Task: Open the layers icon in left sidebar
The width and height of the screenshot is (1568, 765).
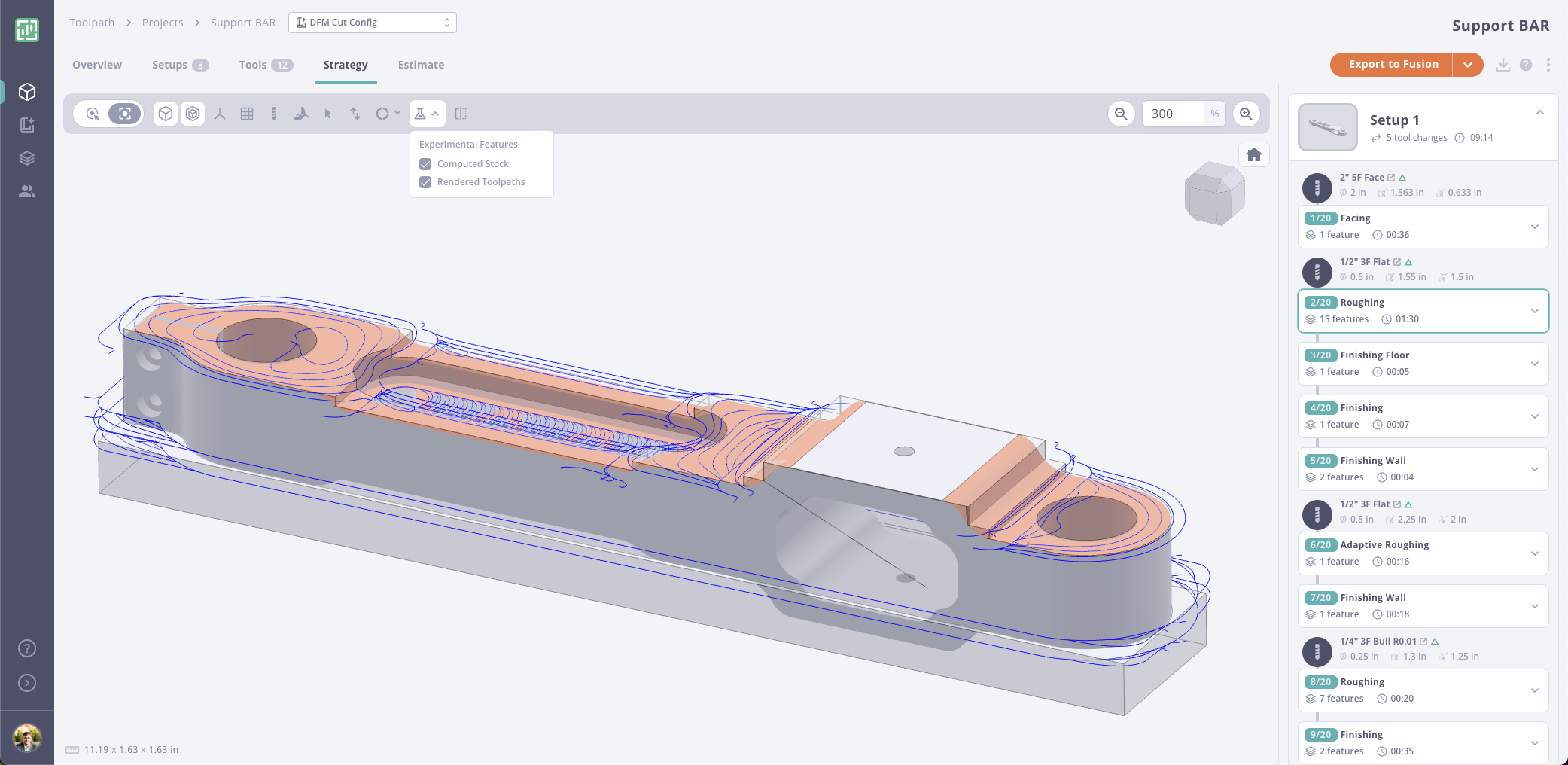Action: click(27, 158)
